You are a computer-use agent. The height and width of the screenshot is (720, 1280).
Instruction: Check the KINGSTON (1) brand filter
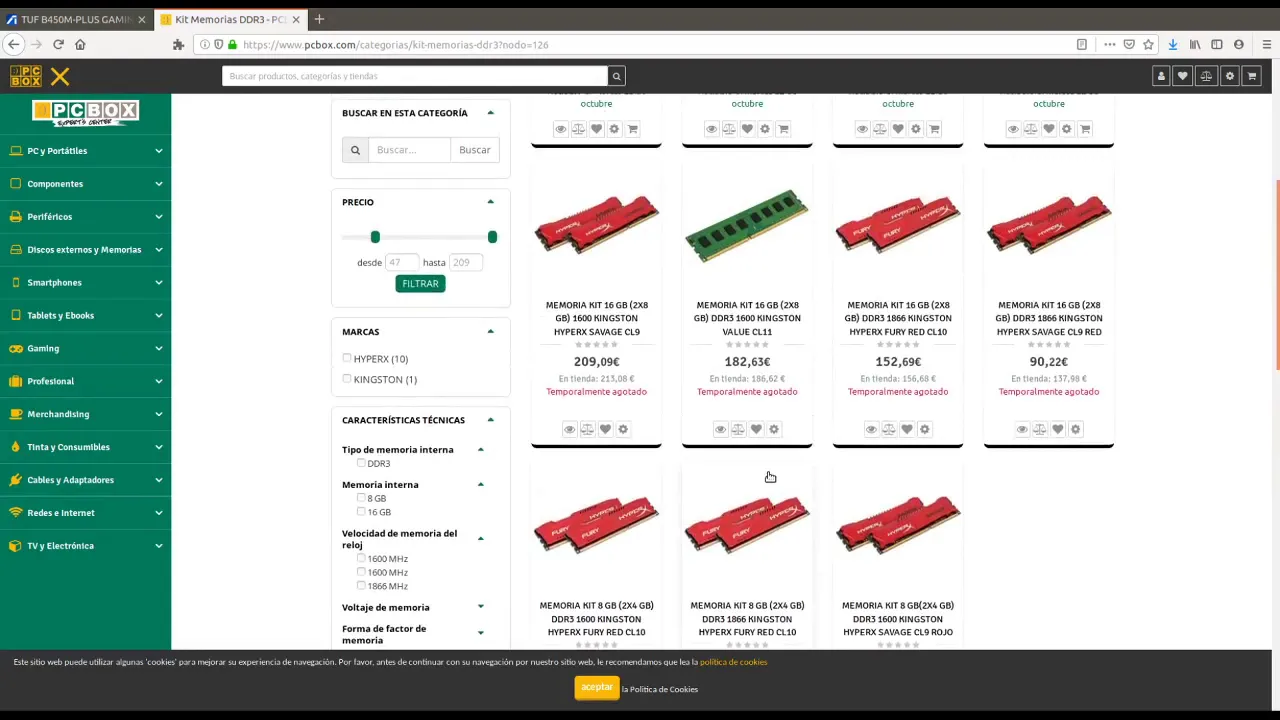click(x=347, y=379)
